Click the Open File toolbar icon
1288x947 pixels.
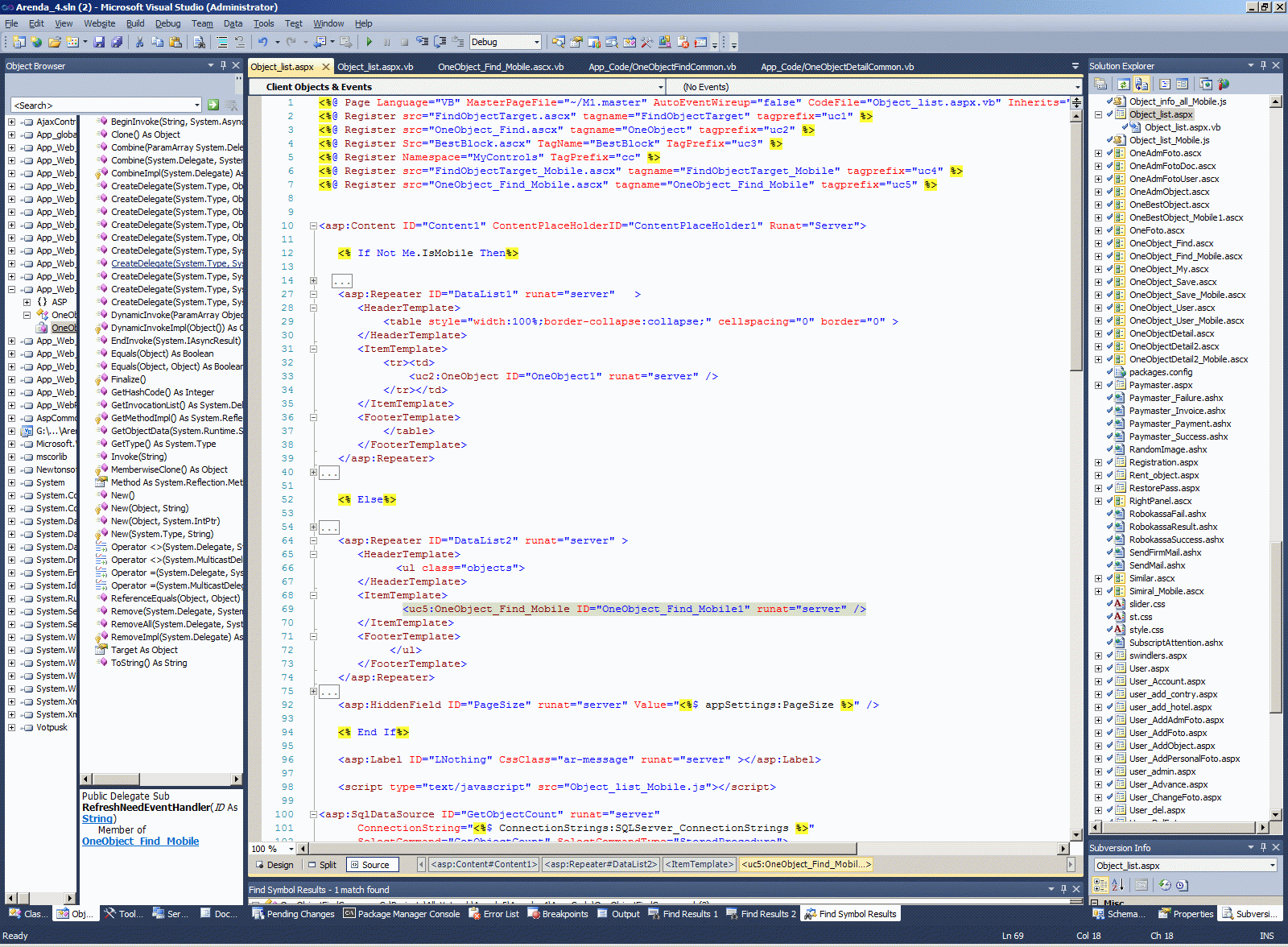pos(55,42)
